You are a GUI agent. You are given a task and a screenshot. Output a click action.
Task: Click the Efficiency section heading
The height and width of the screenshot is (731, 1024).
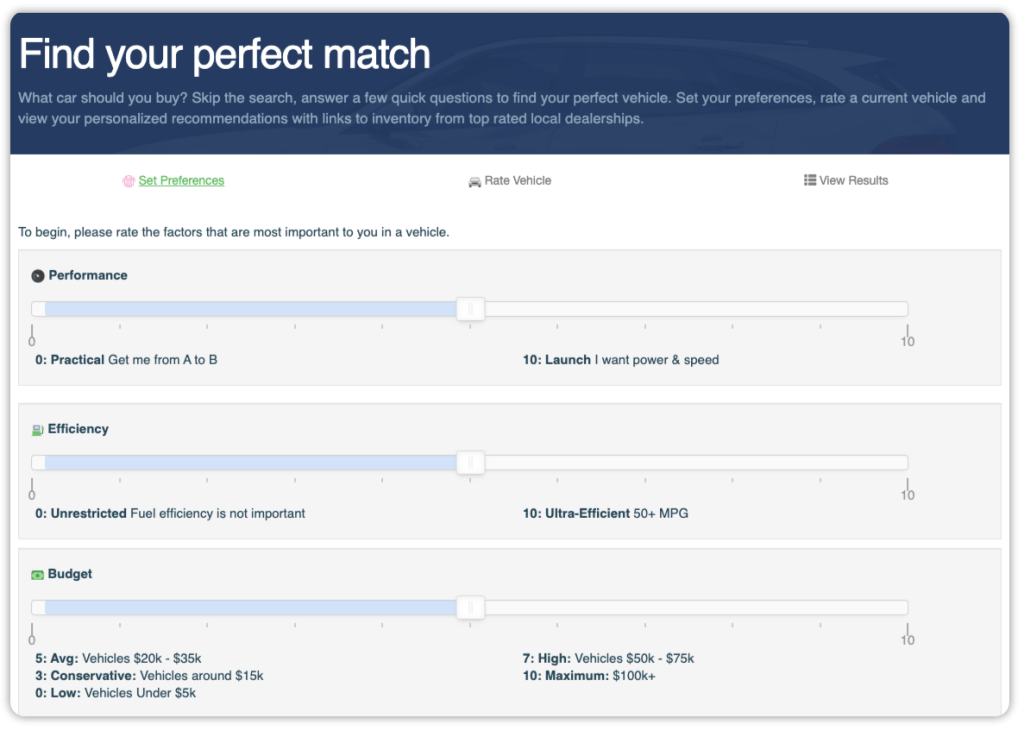tap(78, 429)
